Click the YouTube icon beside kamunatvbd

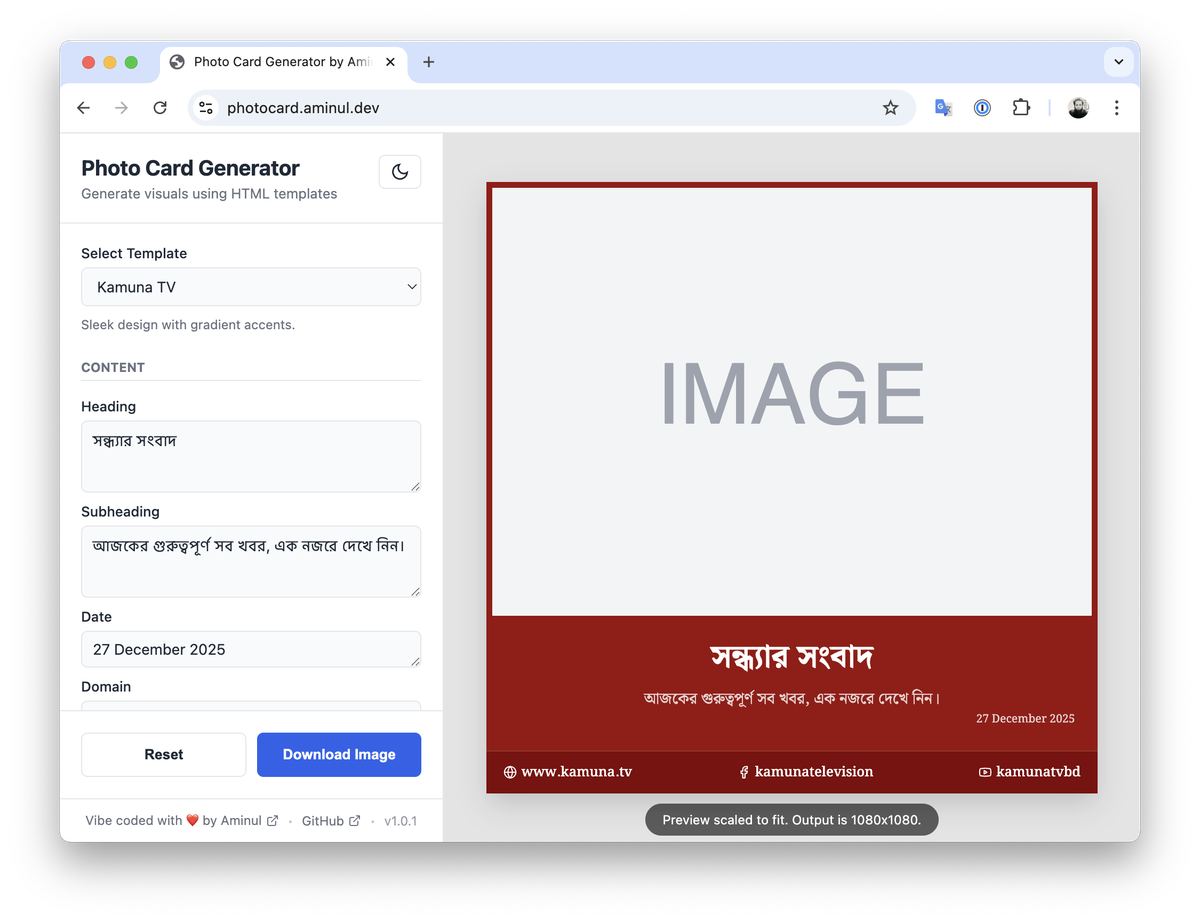pyautogui.click(x=985, y=772)
